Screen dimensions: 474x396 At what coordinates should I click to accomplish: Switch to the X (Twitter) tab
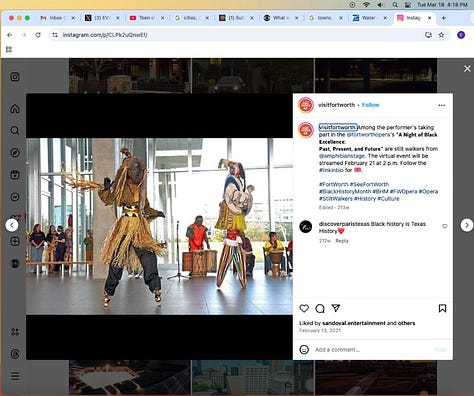tap(102, 18)
